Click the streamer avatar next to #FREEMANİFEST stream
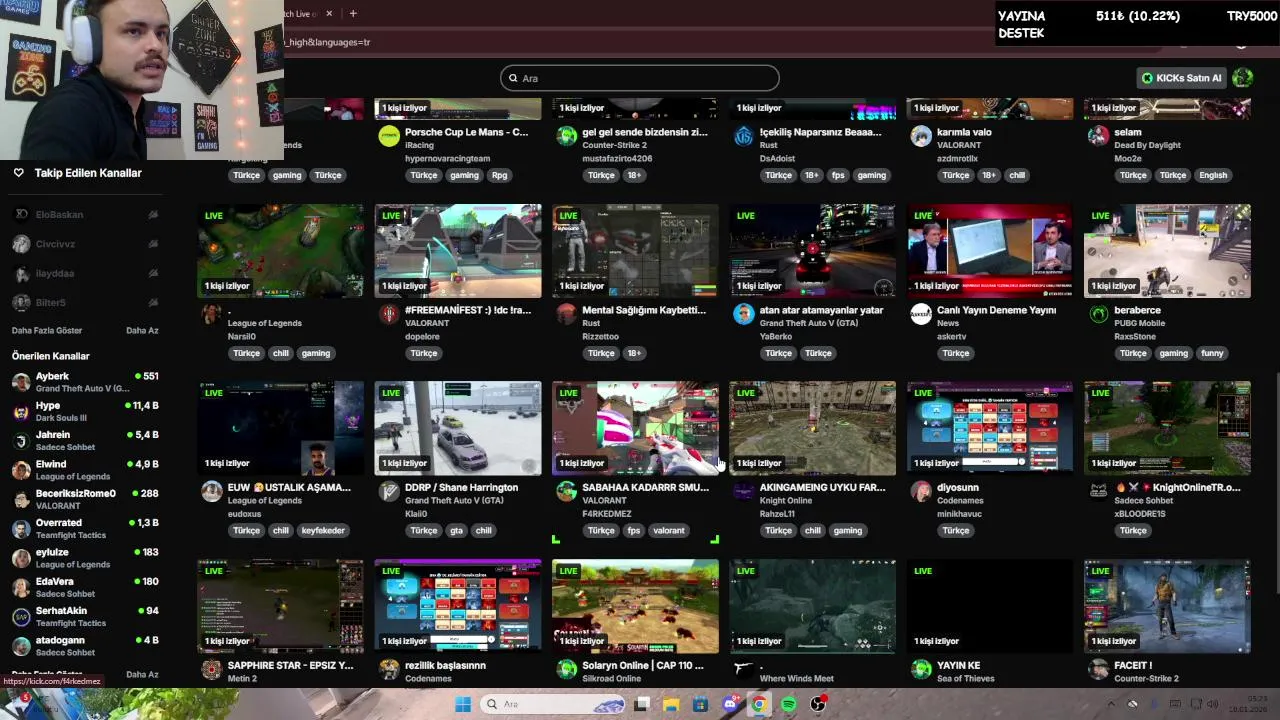The height and width of the screenshot is (720, 1280). coord(389,315)
